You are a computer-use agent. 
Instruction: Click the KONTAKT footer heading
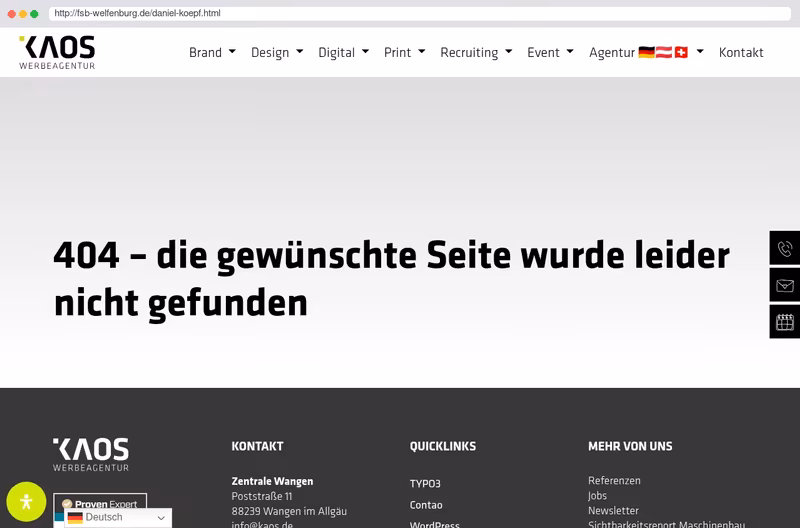pyautogui.click(x=257, y=446)
